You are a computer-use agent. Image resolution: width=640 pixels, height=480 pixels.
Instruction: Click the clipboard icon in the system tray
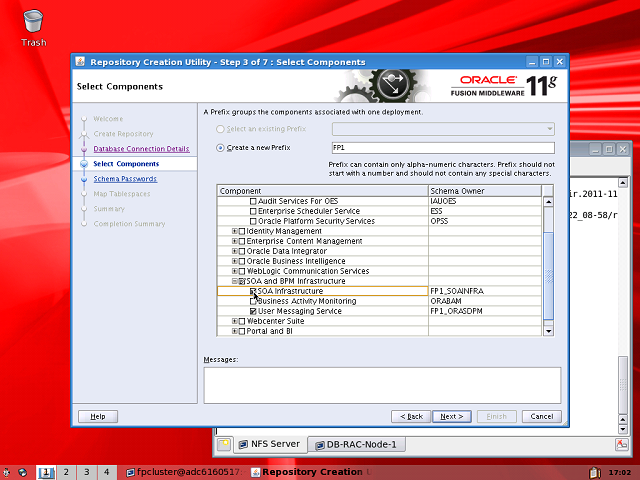tap(595, 472)
